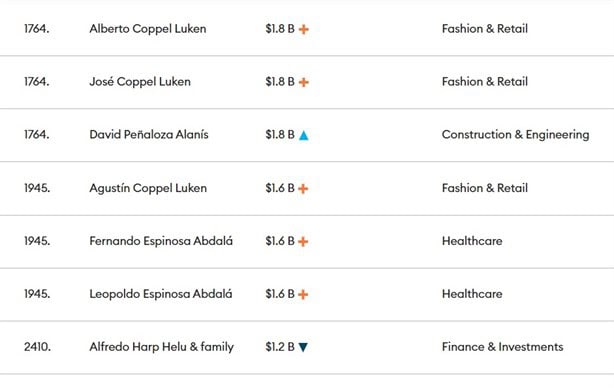Click the blue up triangle for David Peñaloza Alanís
The image size is (614, 388).
click(303, 135)
